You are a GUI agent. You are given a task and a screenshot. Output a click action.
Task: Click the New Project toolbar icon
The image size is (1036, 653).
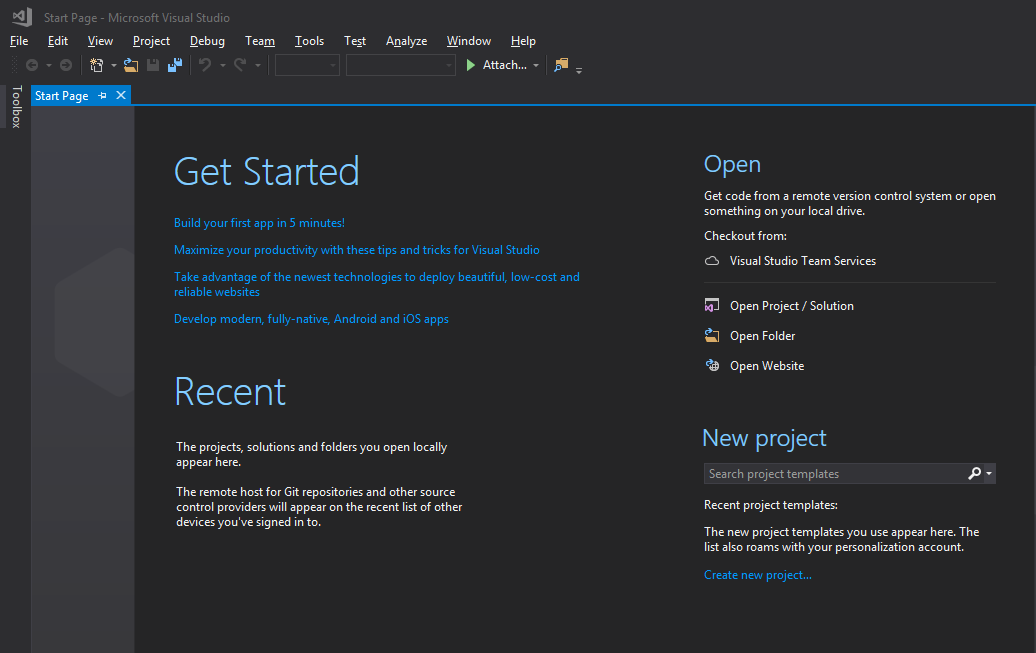(x=96, y=65)
